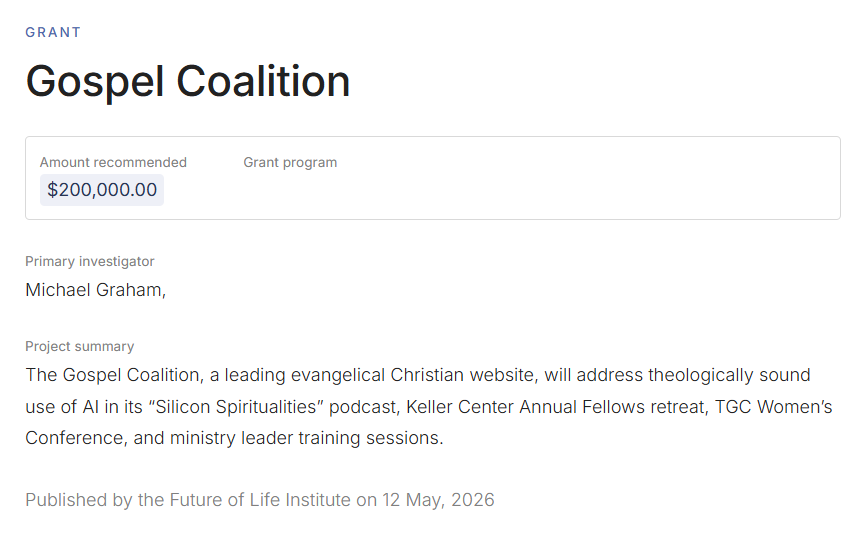Image resolution: width=868 pixels, height=534 pixels.
Task: Click the Amount recommended label
Action: 113,162
